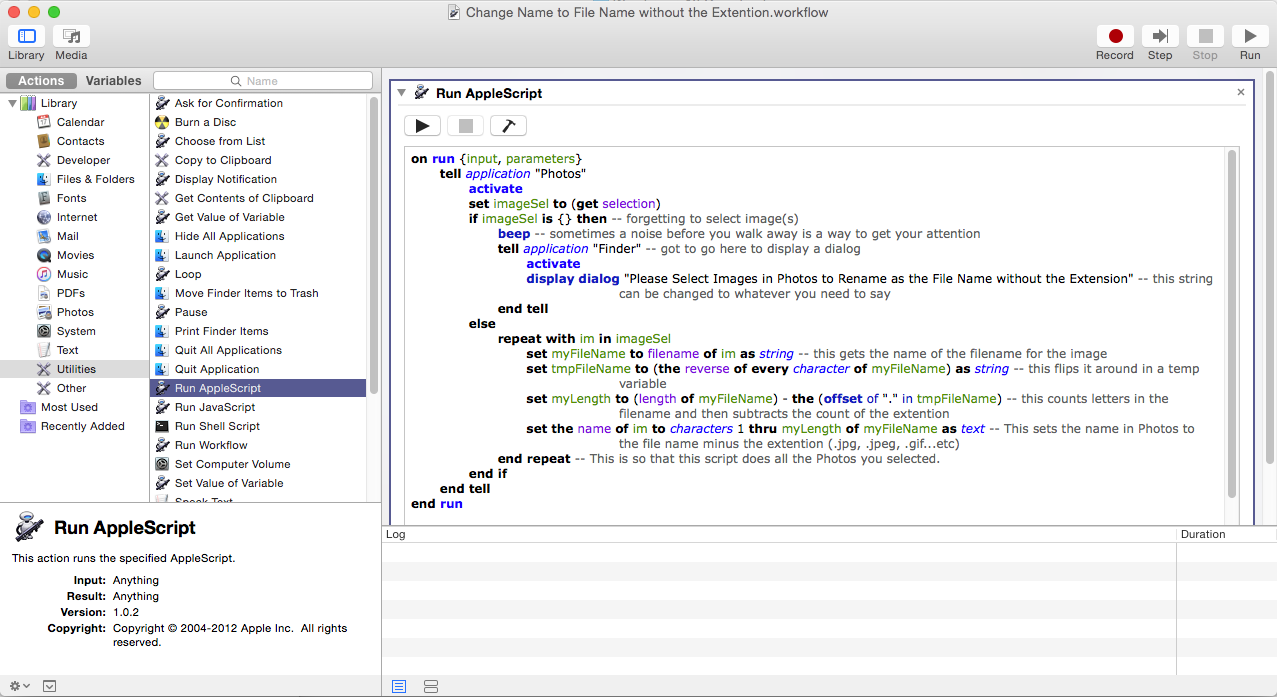The width and height of the screenshot is (1277, 697).
Task: Compile script with the hammer icon
Action: 508,126
